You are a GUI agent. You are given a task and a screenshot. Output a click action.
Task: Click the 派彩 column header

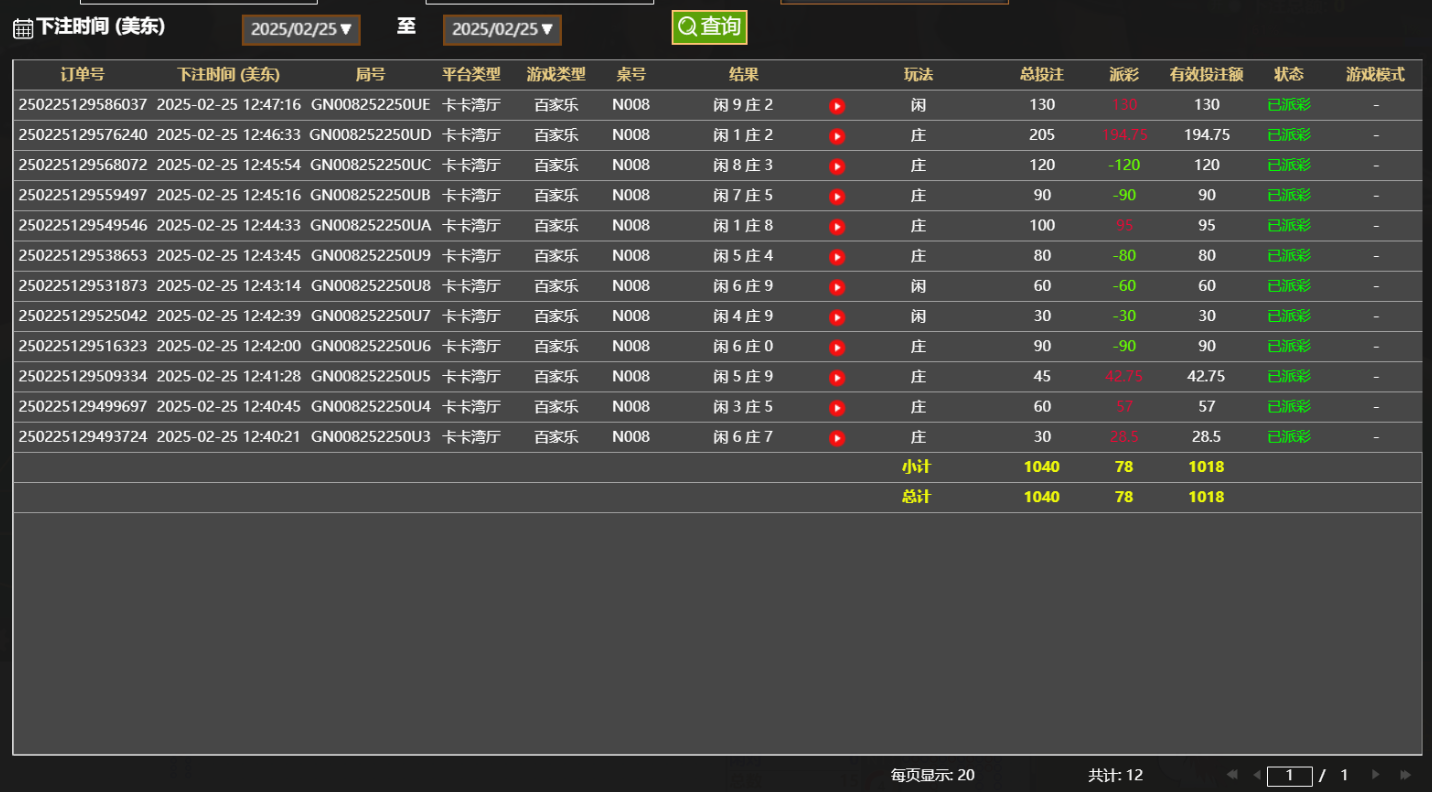coord(1124,75)
